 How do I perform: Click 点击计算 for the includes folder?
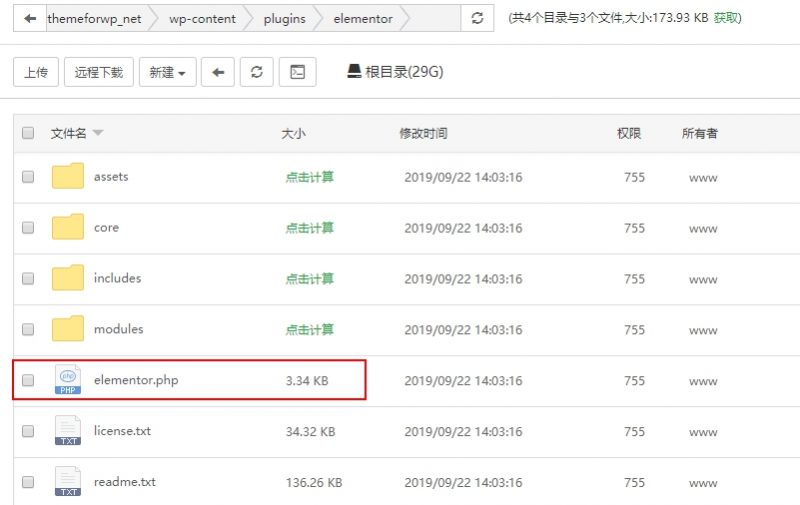pos(309,278)
